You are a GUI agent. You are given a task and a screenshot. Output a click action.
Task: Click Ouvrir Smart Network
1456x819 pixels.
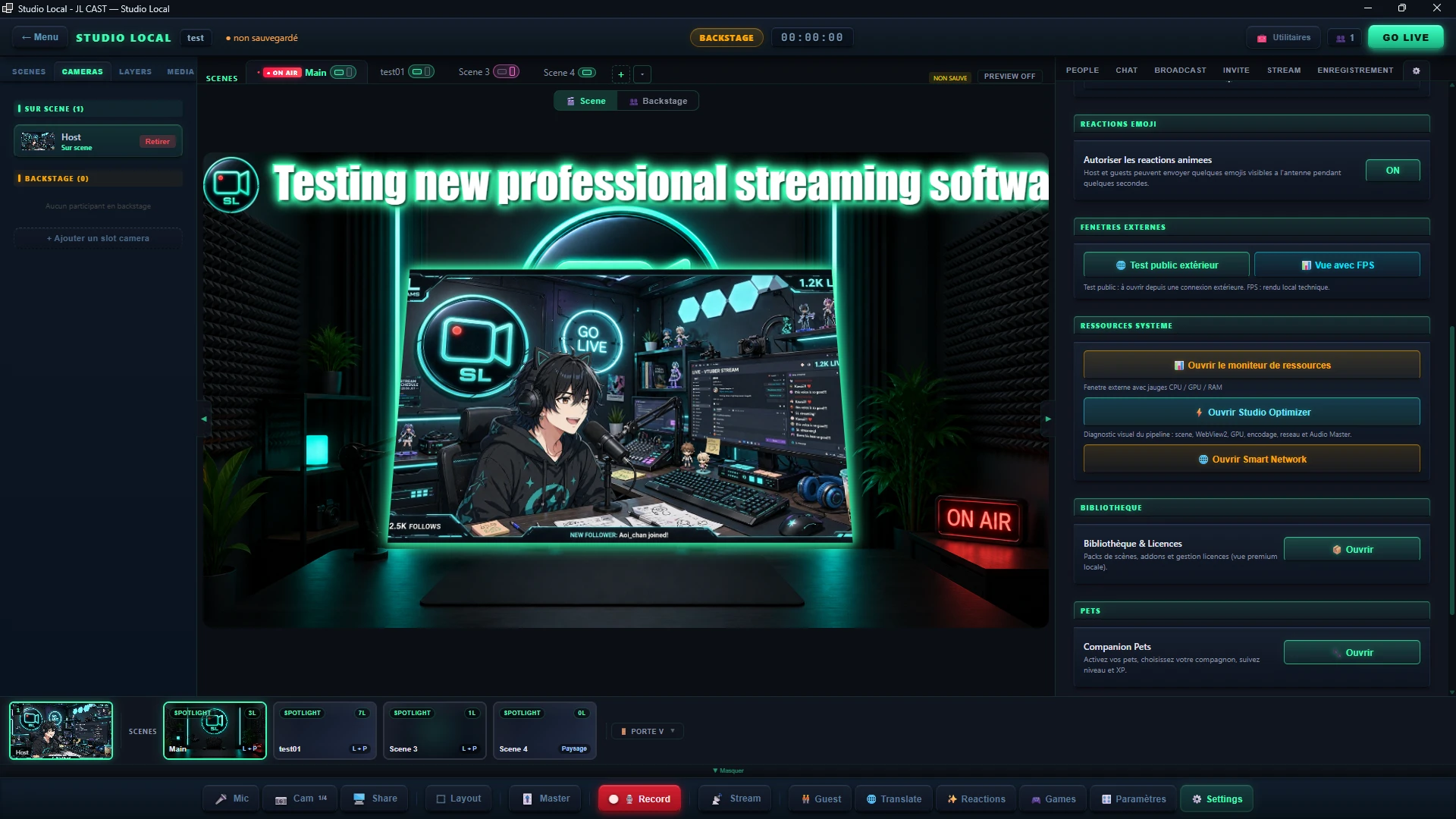1251,460
